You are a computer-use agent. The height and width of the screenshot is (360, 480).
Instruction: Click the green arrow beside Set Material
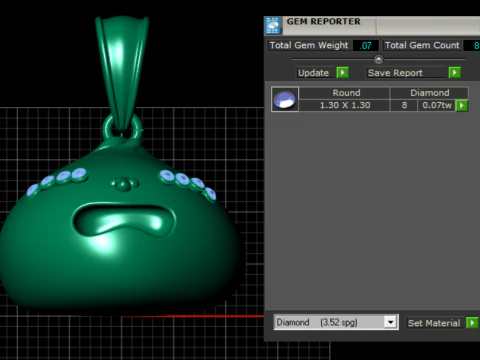472,323
